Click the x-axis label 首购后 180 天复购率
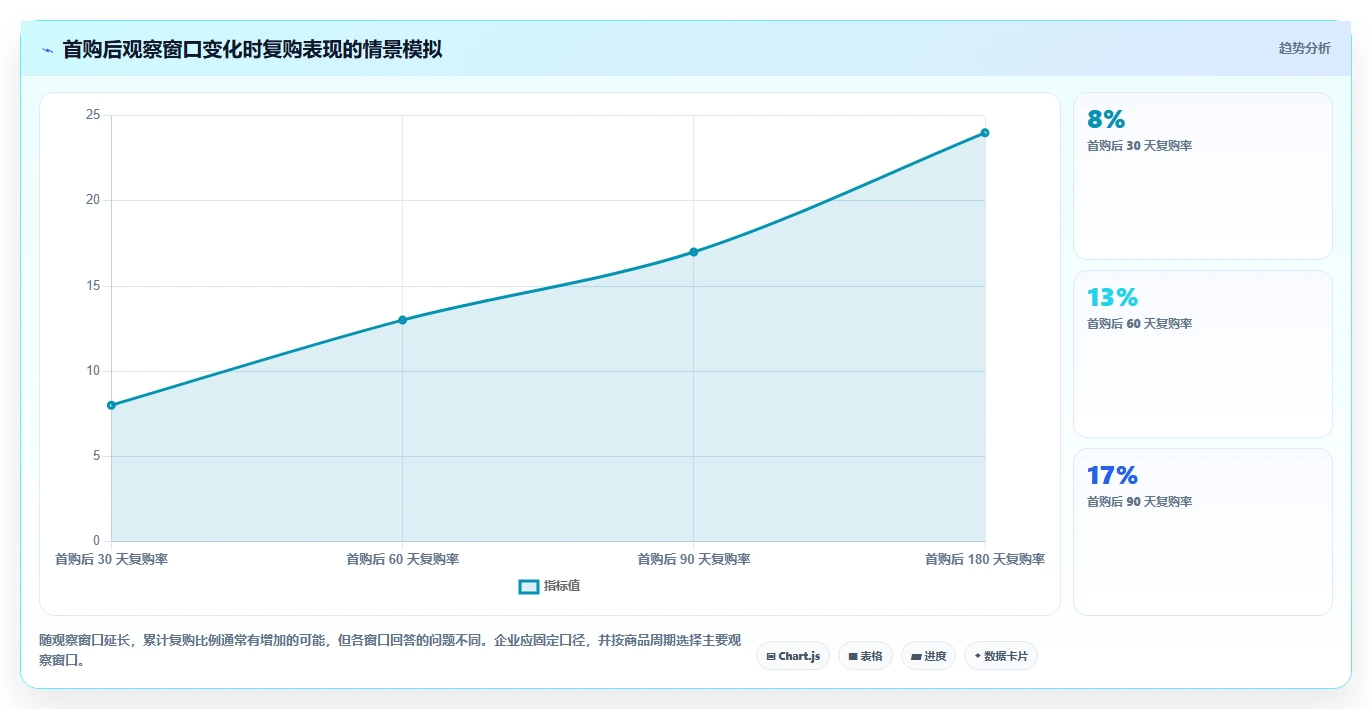1372x709 pixels. click(x=985, y=559)
